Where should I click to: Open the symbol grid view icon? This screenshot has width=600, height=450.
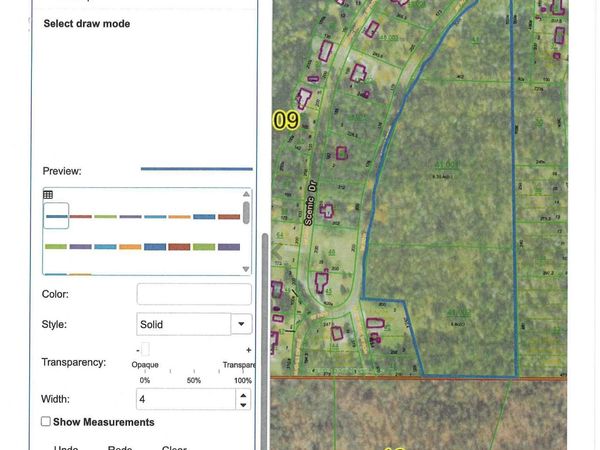click(48, 195)
